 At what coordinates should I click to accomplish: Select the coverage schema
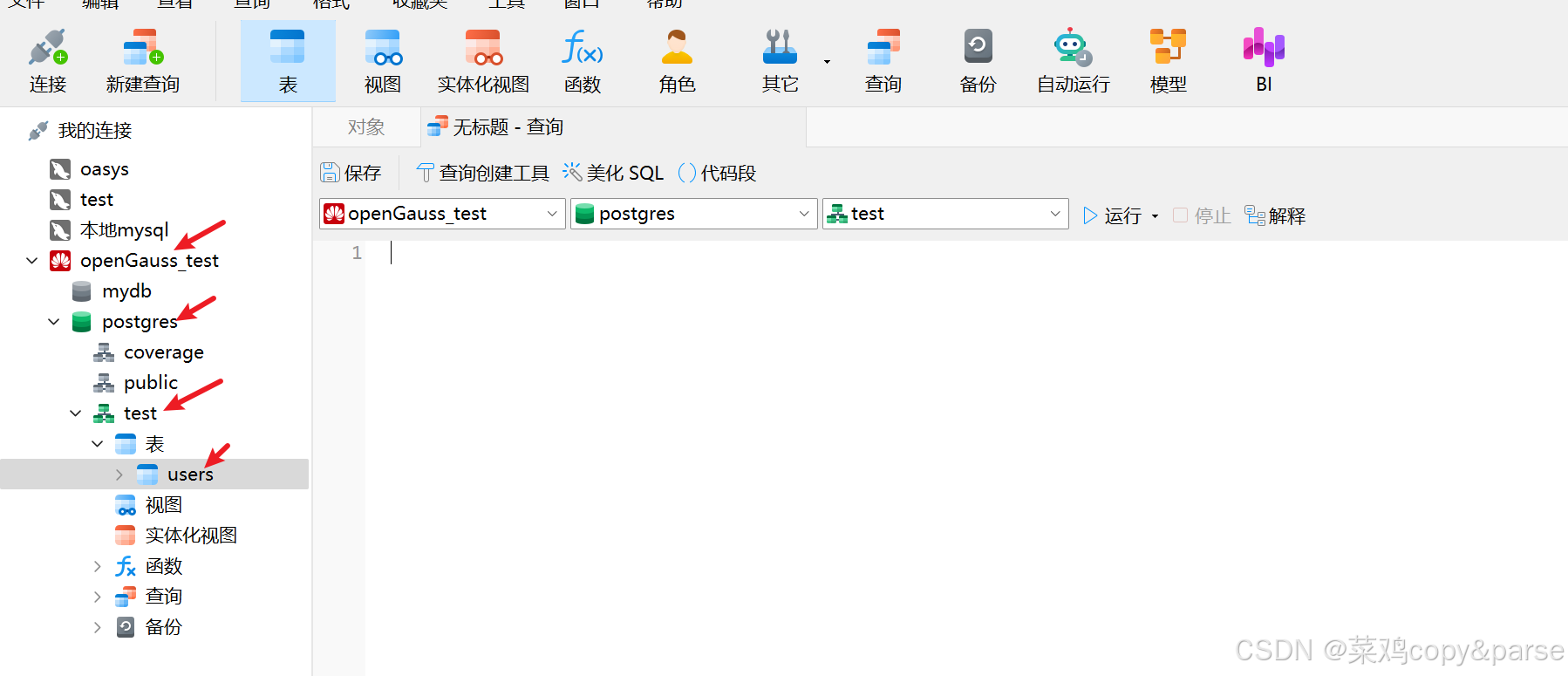click(164, 352)
